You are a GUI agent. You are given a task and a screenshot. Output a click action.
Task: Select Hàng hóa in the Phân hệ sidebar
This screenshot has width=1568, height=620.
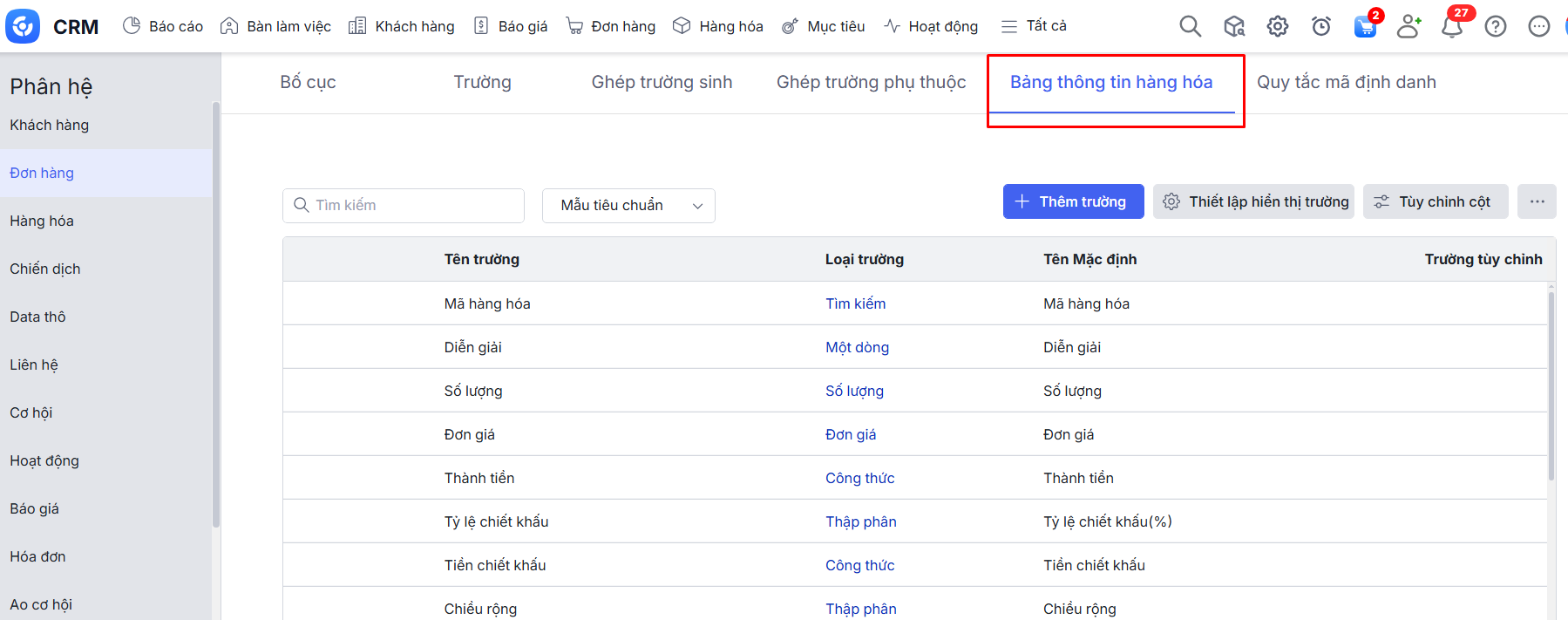click(x=42, y=221)
